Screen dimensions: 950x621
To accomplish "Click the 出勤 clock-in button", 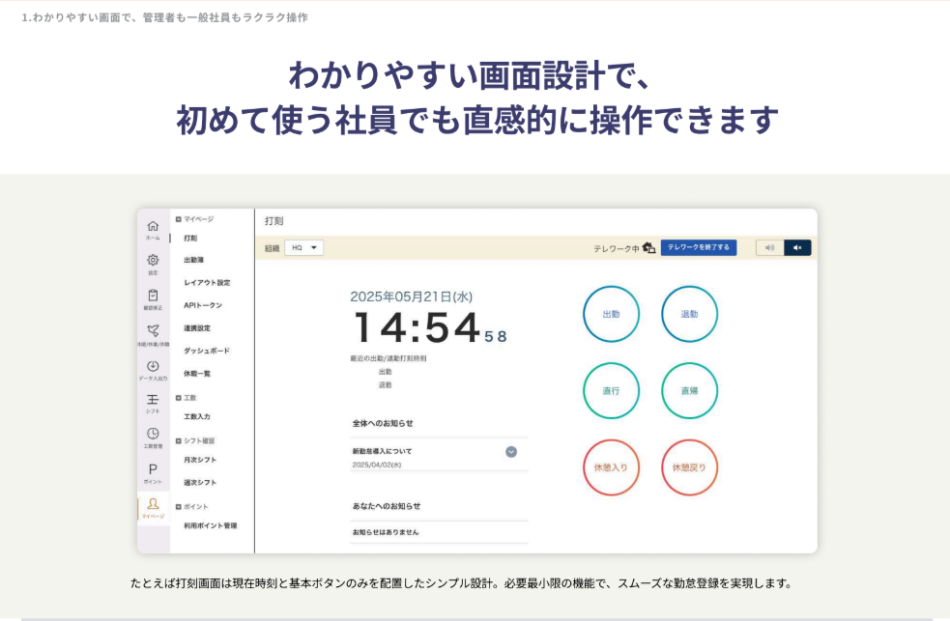I will click(x=611, y=313).
